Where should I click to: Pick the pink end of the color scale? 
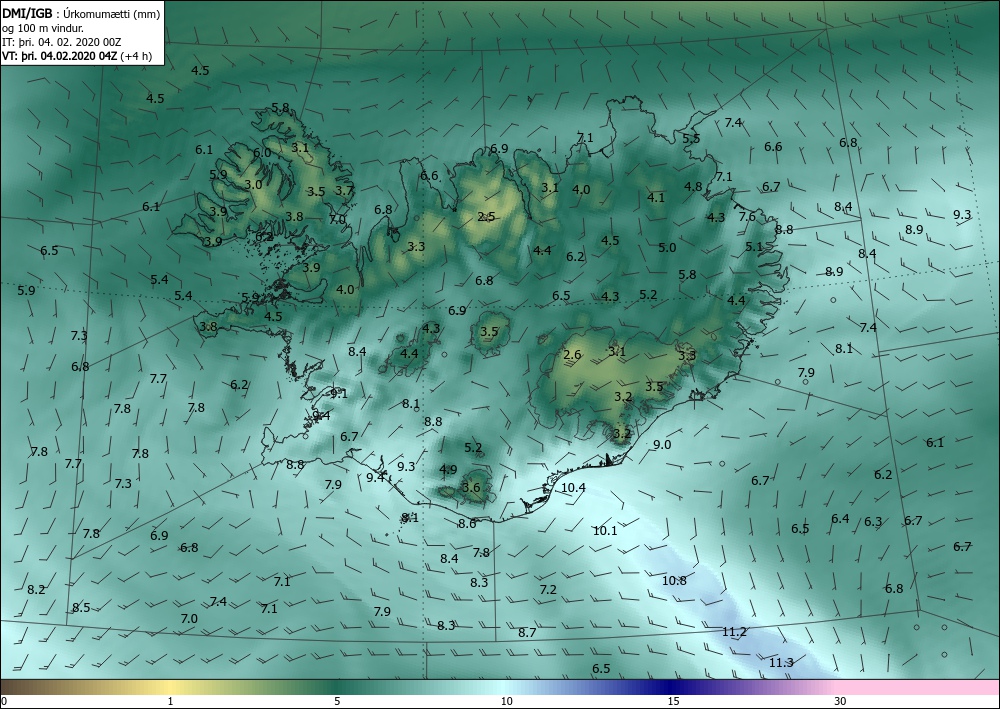(918, 687)
